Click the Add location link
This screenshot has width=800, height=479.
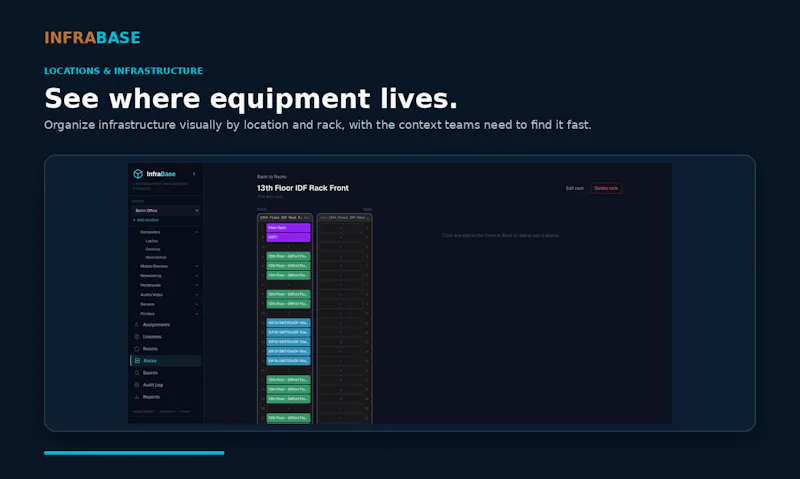tap(146, 220)
